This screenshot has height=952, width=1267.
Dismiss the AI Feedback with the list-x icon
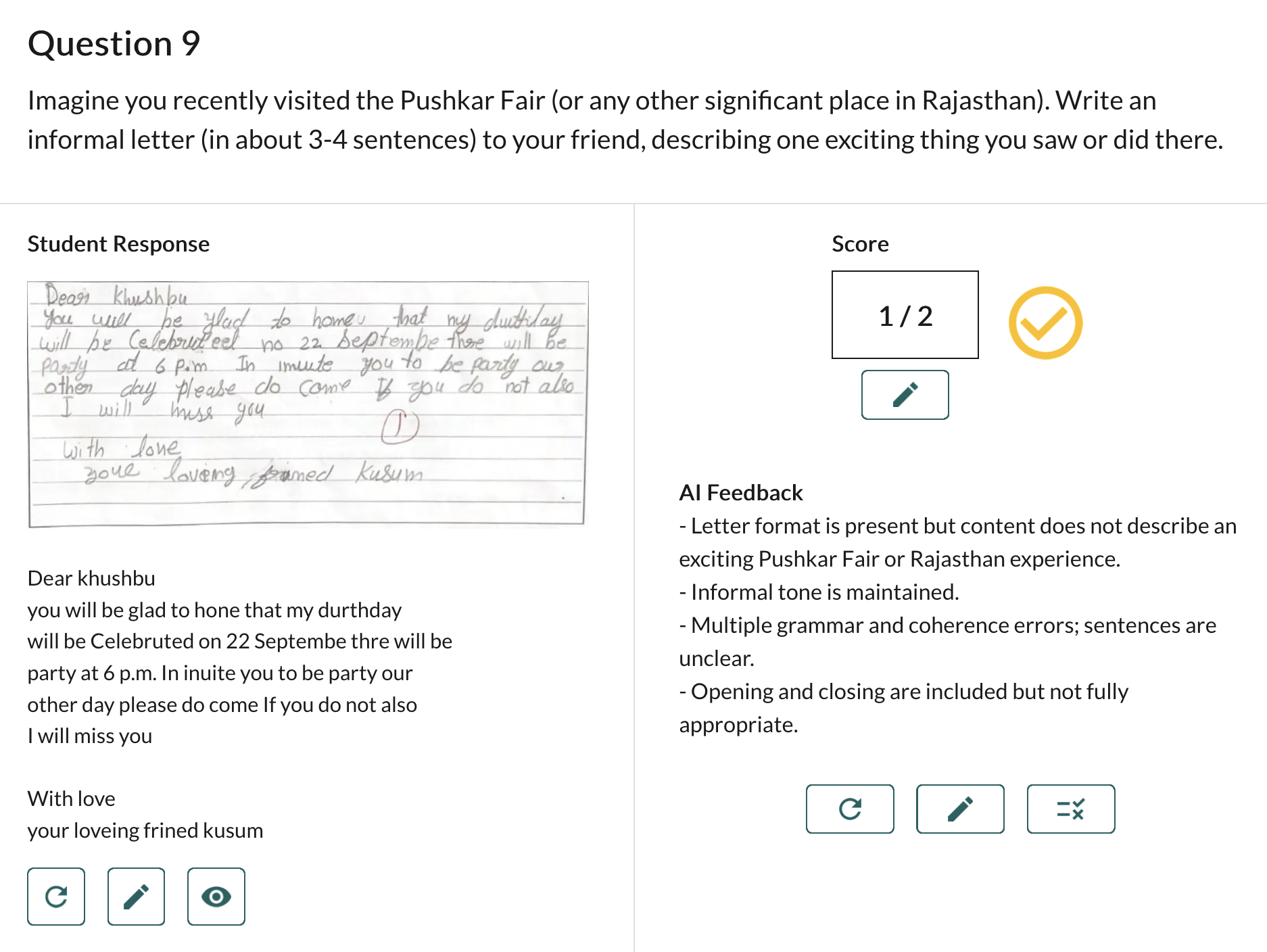point(1070,809)
